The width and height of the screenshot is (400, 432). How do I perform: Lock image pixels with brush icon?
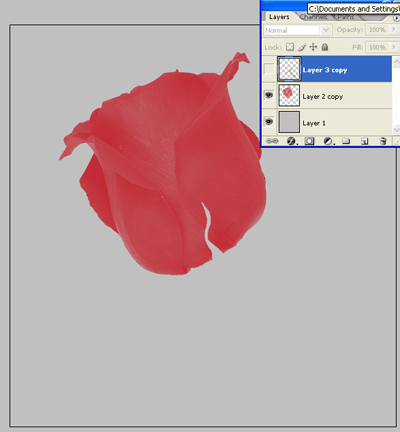click(302, 47)
